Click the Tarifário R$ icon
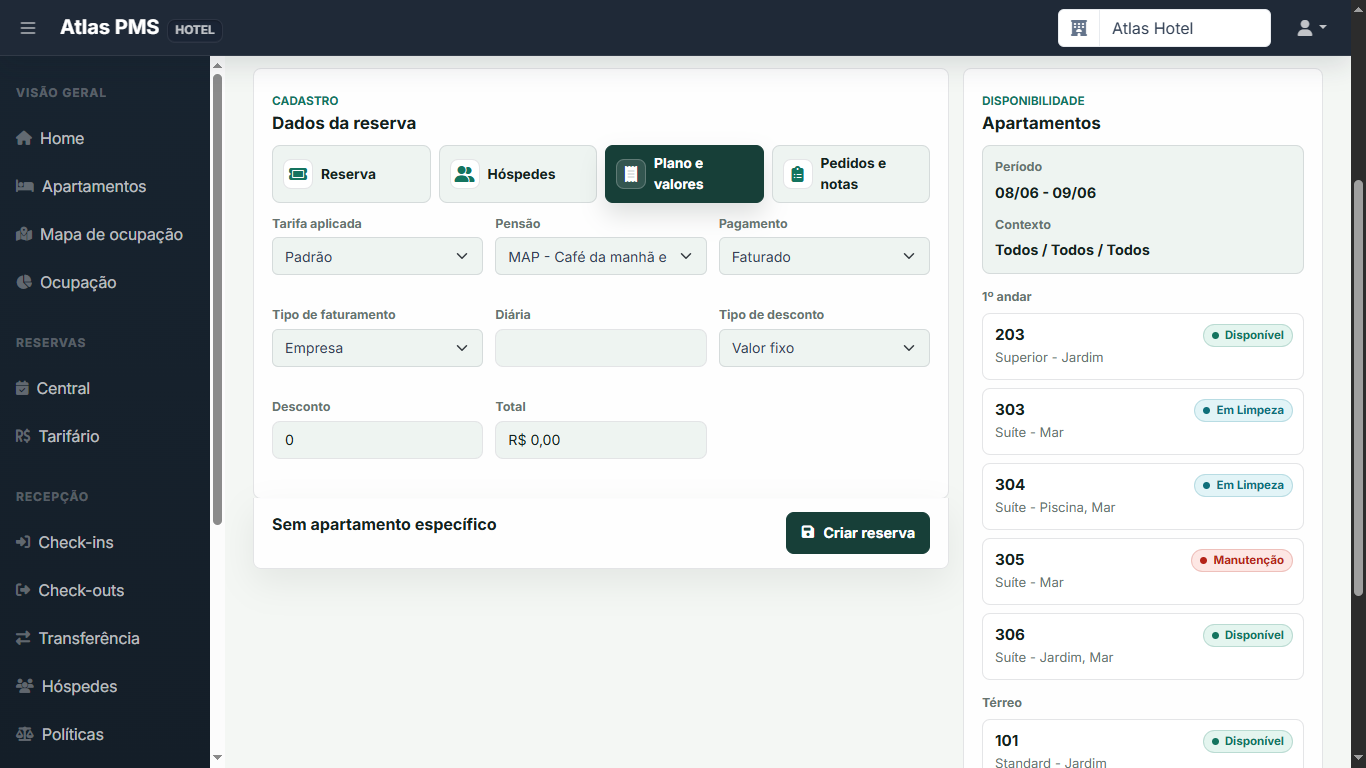 pos(23,436)
